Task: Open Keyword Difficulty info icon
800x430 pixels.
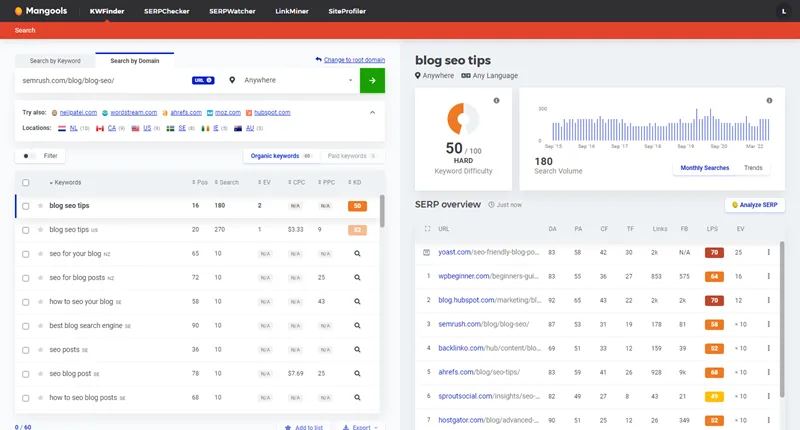Action: (x=496, y=101)
